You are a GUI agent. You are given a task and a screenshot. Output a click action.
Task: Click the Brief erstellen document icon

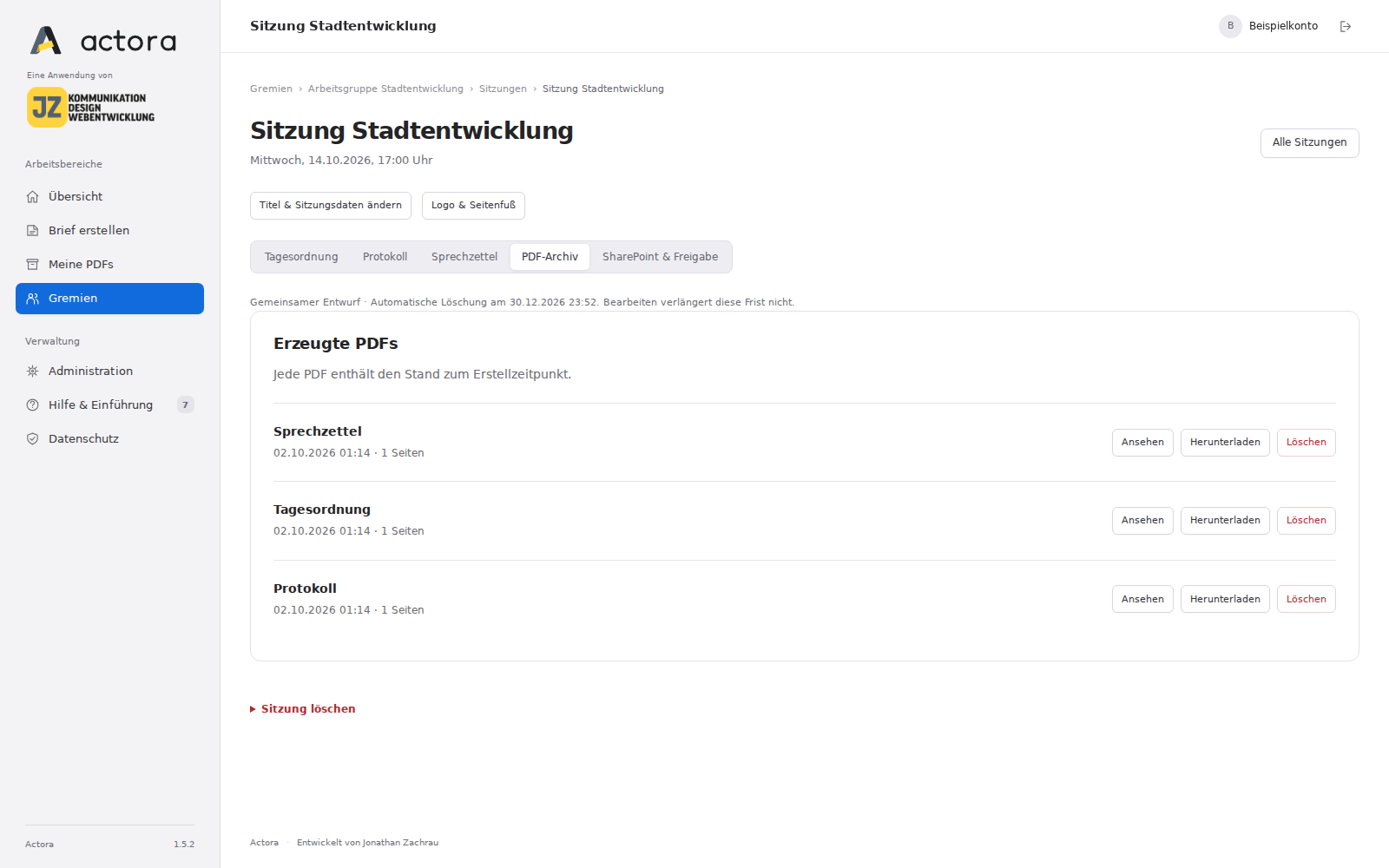point(32,231)
